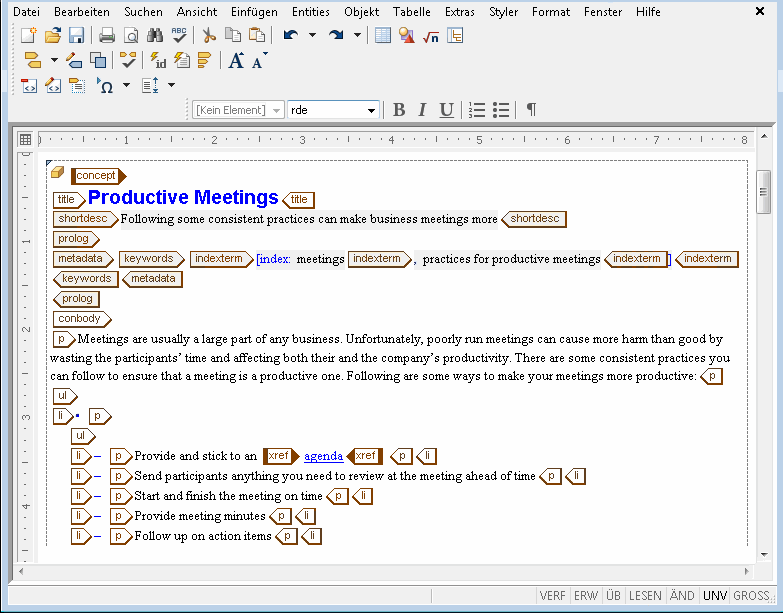Paste from the clipboard icon
Screen dimensions: 783x613
257,35
